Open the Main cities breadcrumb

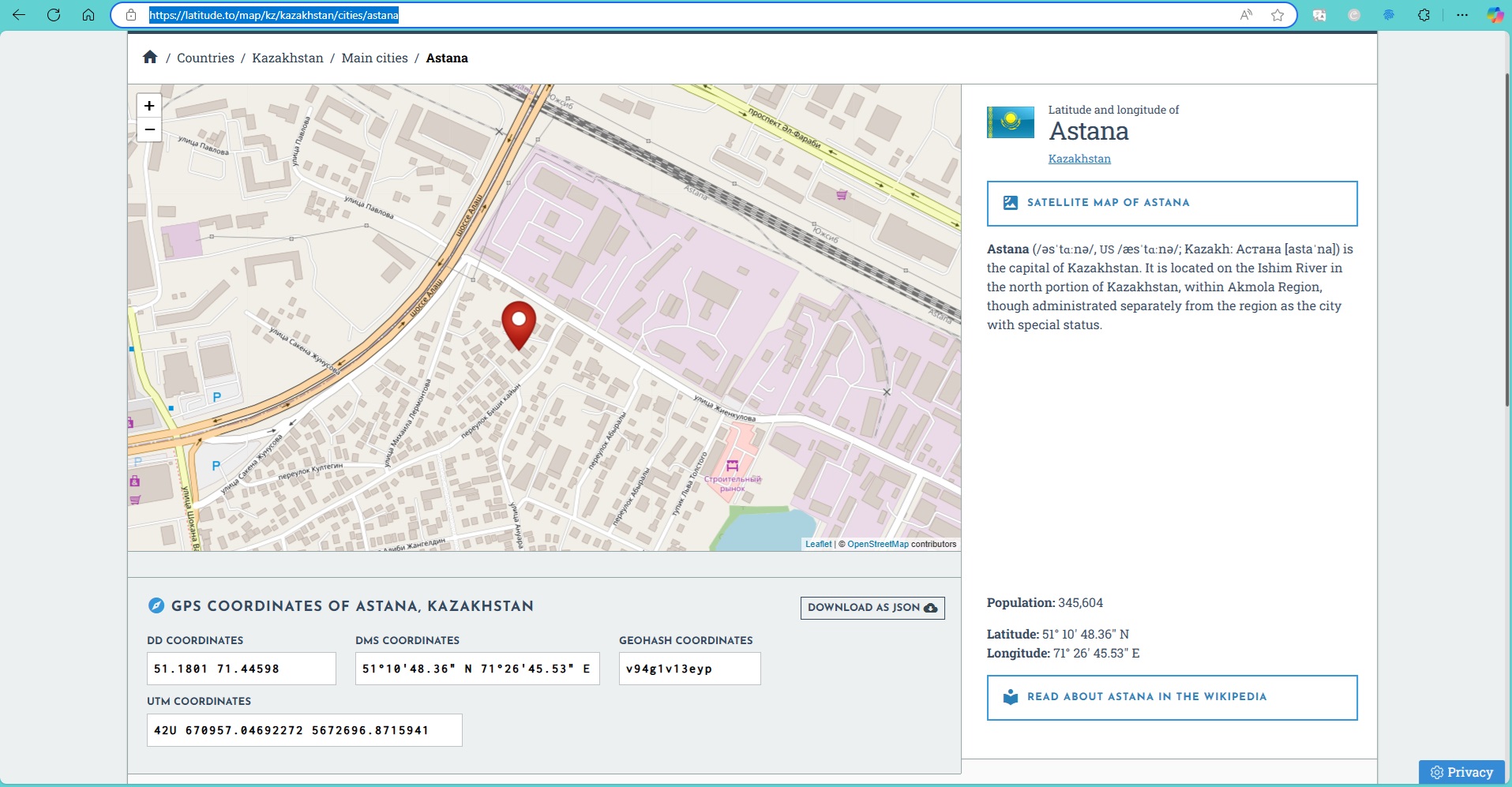(374, 58)
